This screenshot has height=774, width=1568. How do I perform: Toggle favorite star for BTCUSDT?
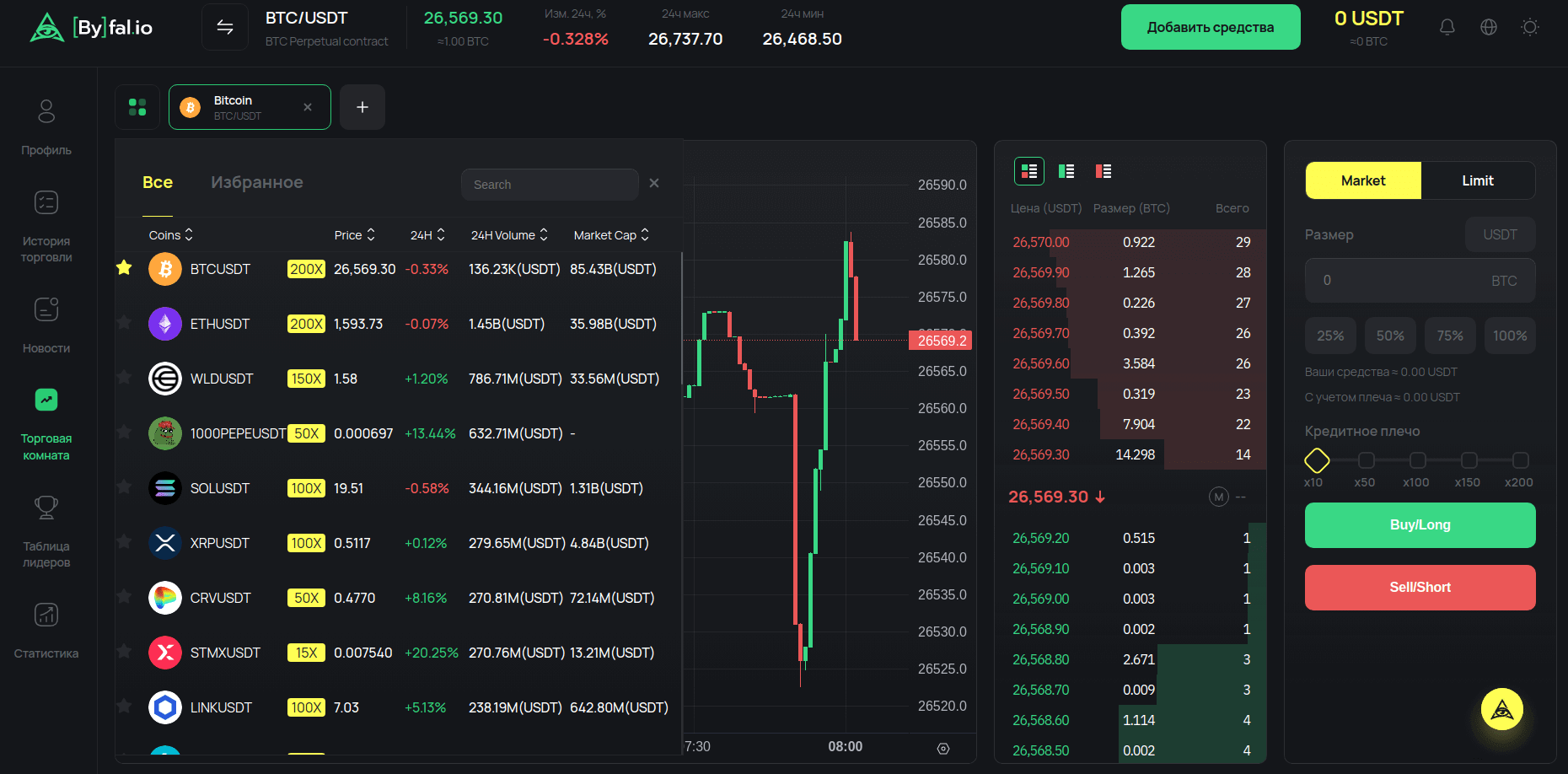click(124, 268)
